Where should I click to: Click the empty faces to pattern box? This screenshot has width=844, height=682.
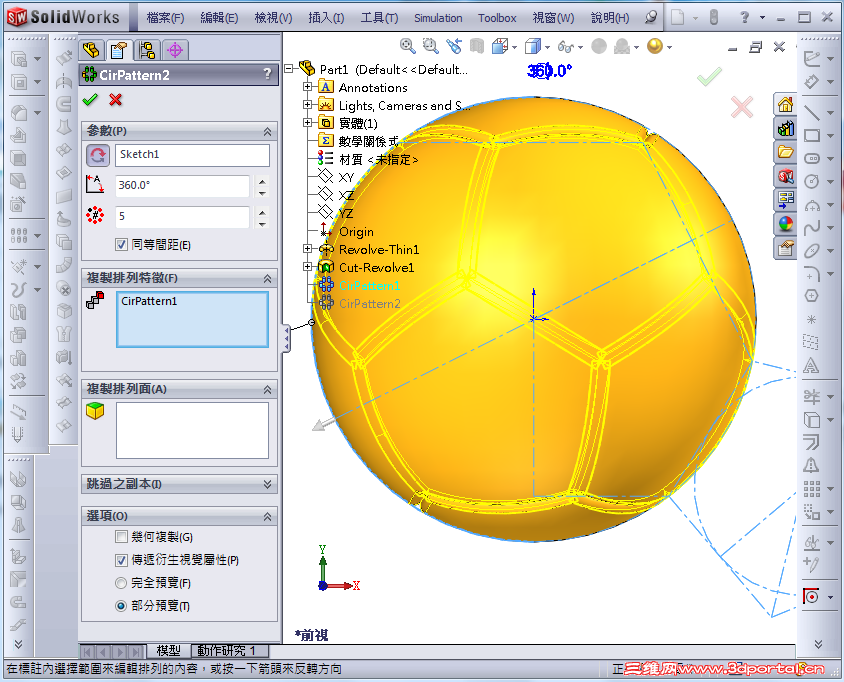[192, 430]
